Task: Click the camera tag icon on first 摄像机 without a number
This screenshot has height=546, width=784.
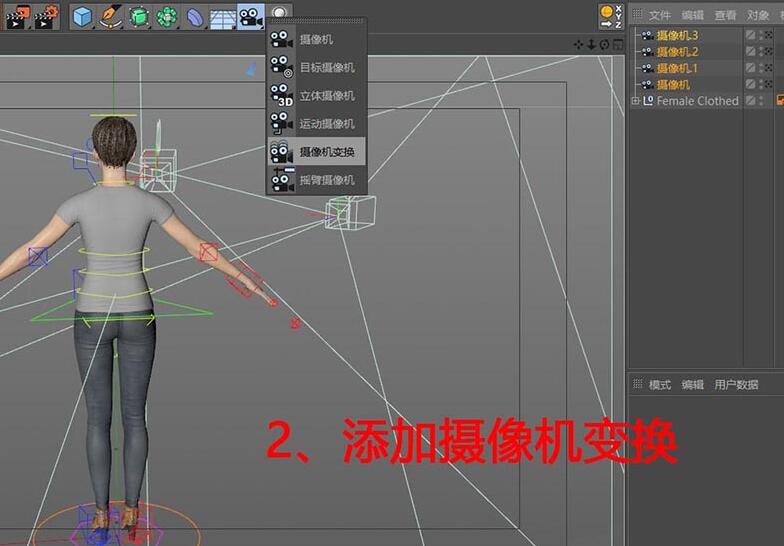Action: (x=768, y=84)
